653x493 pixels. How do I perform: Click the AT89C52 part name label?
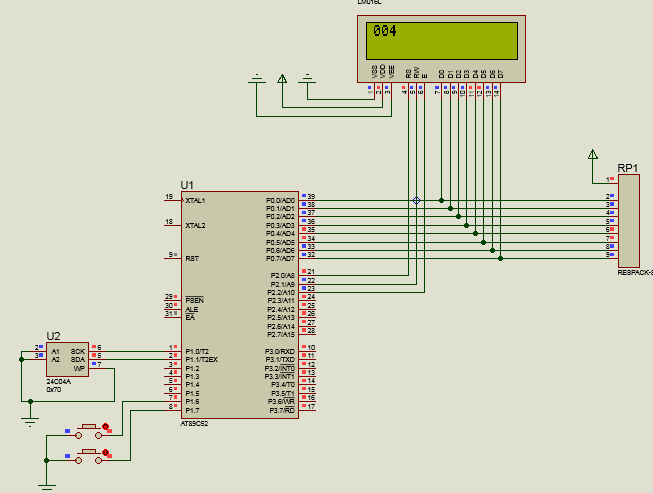195,423
